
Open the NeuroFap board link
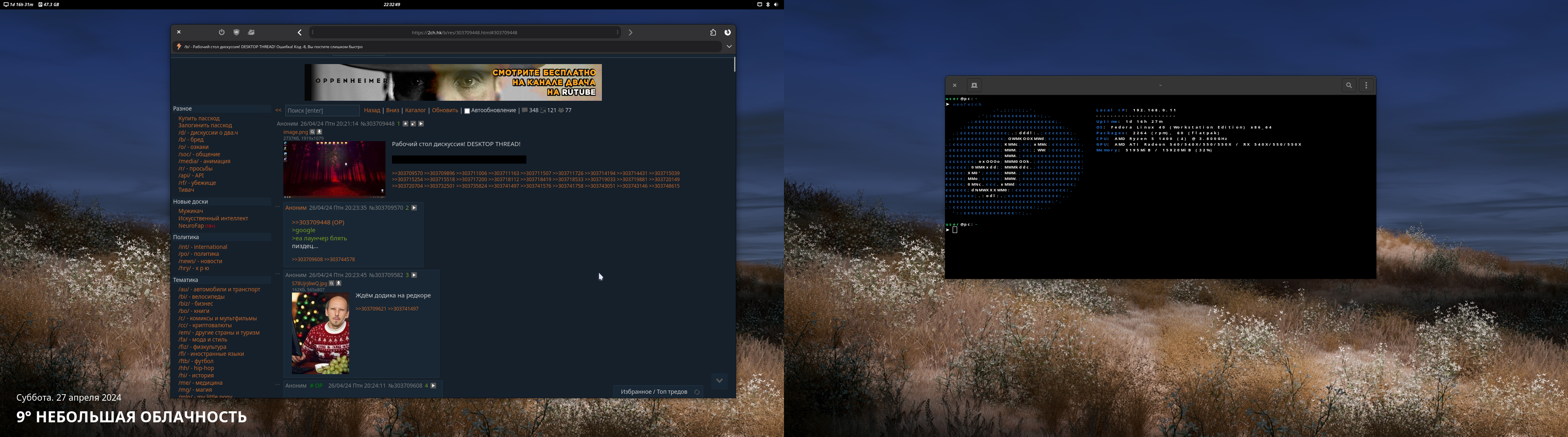tap(191, 225)
